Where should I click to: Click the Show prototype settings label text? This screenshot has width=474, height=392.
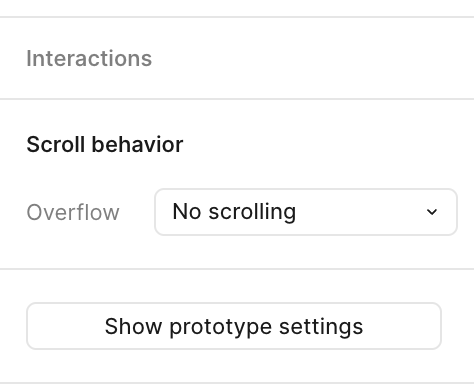234,327
